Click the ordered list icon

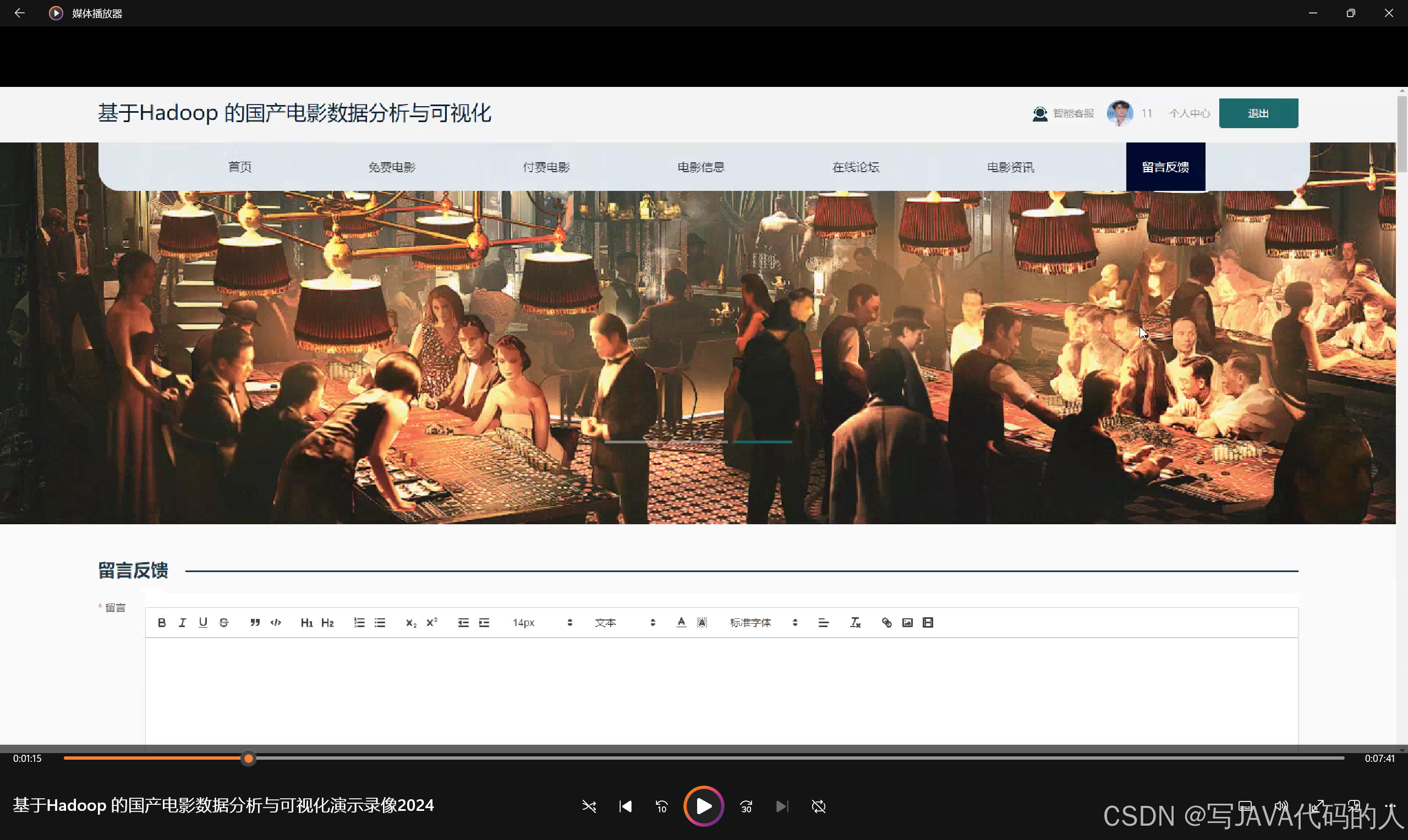tap(359, 623)
